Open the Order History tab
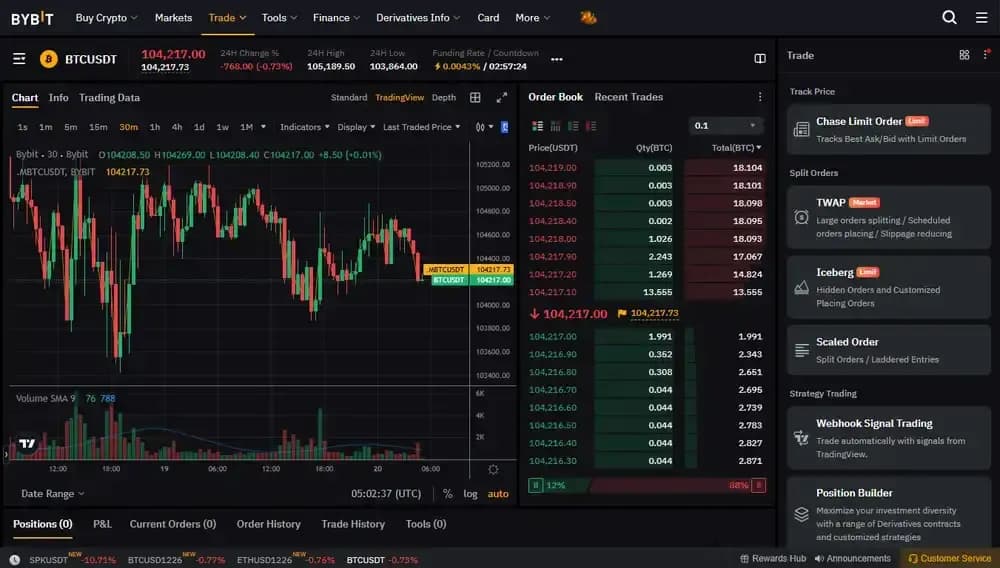Viewport: 1000px width, 568px height. (x=268, y=524)
